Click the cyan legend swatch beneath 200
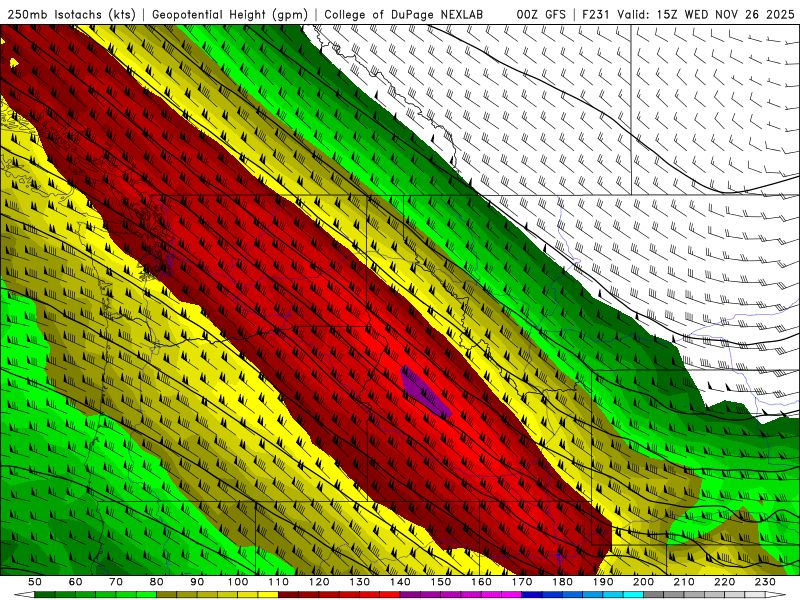The width and height of the screenshot is (800, 600). tap(634, 595)
